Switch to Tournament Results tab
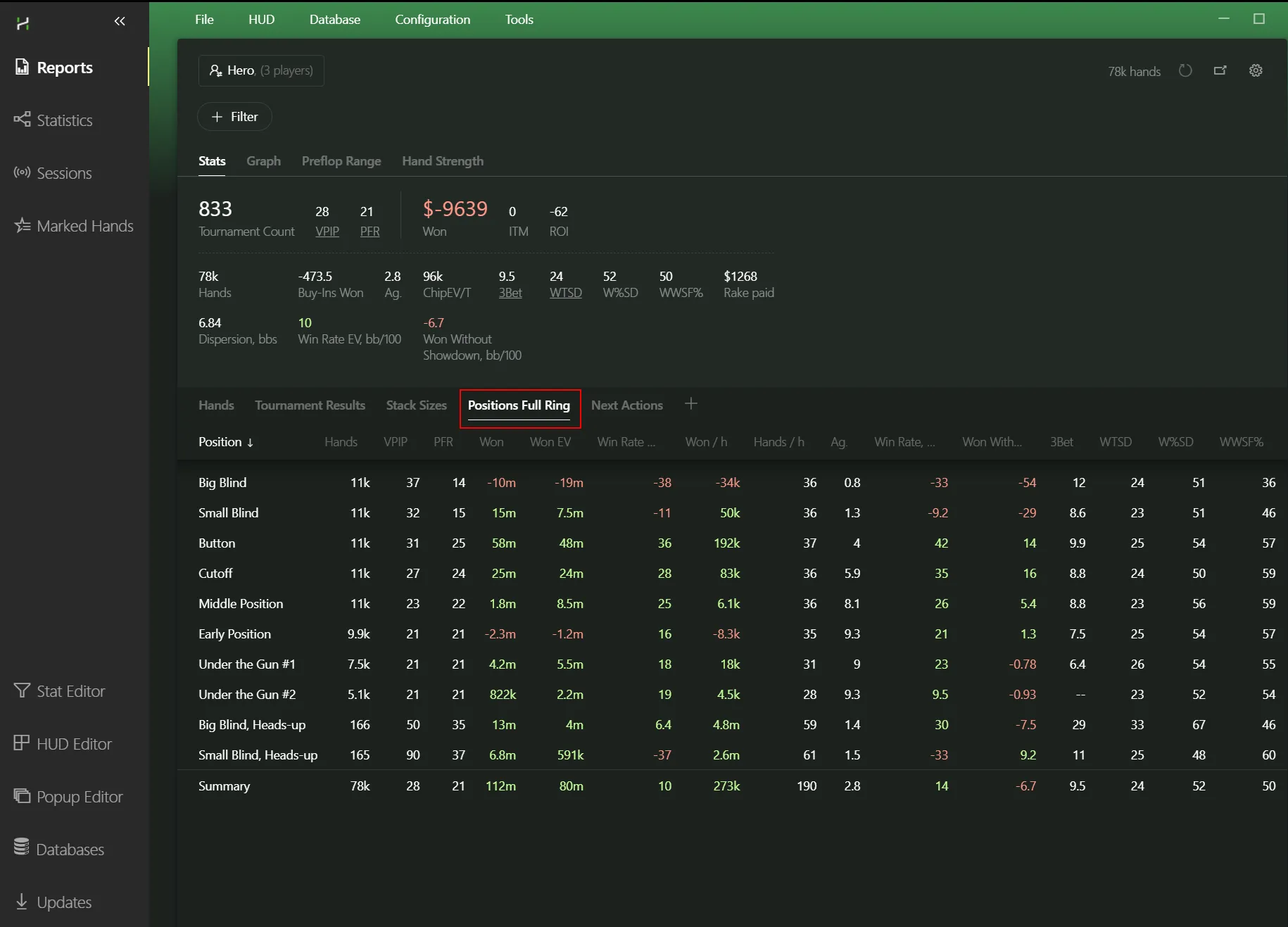The height and width of the screenshot is (927, 1288). [310, 405]
